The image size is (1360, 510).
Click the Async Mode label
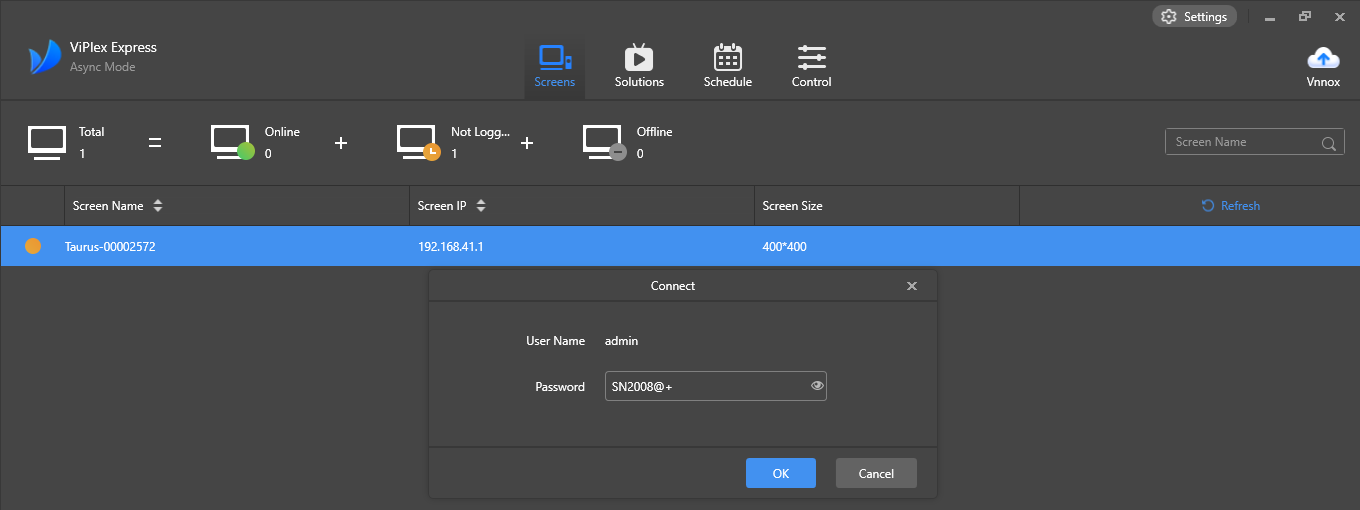tap(102, 67)
